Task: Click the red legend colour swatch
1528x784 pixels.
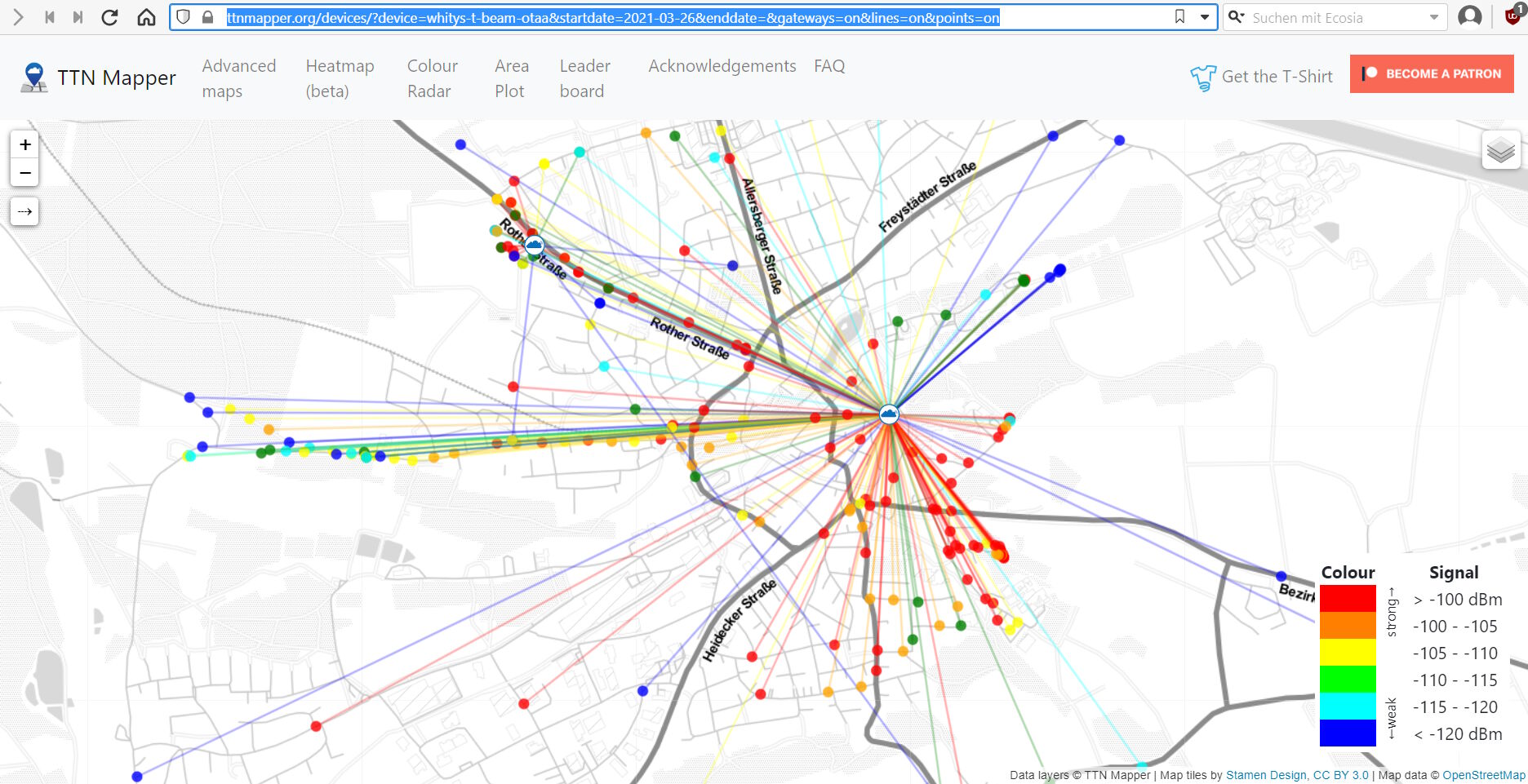Action: tap(1348, 599)
